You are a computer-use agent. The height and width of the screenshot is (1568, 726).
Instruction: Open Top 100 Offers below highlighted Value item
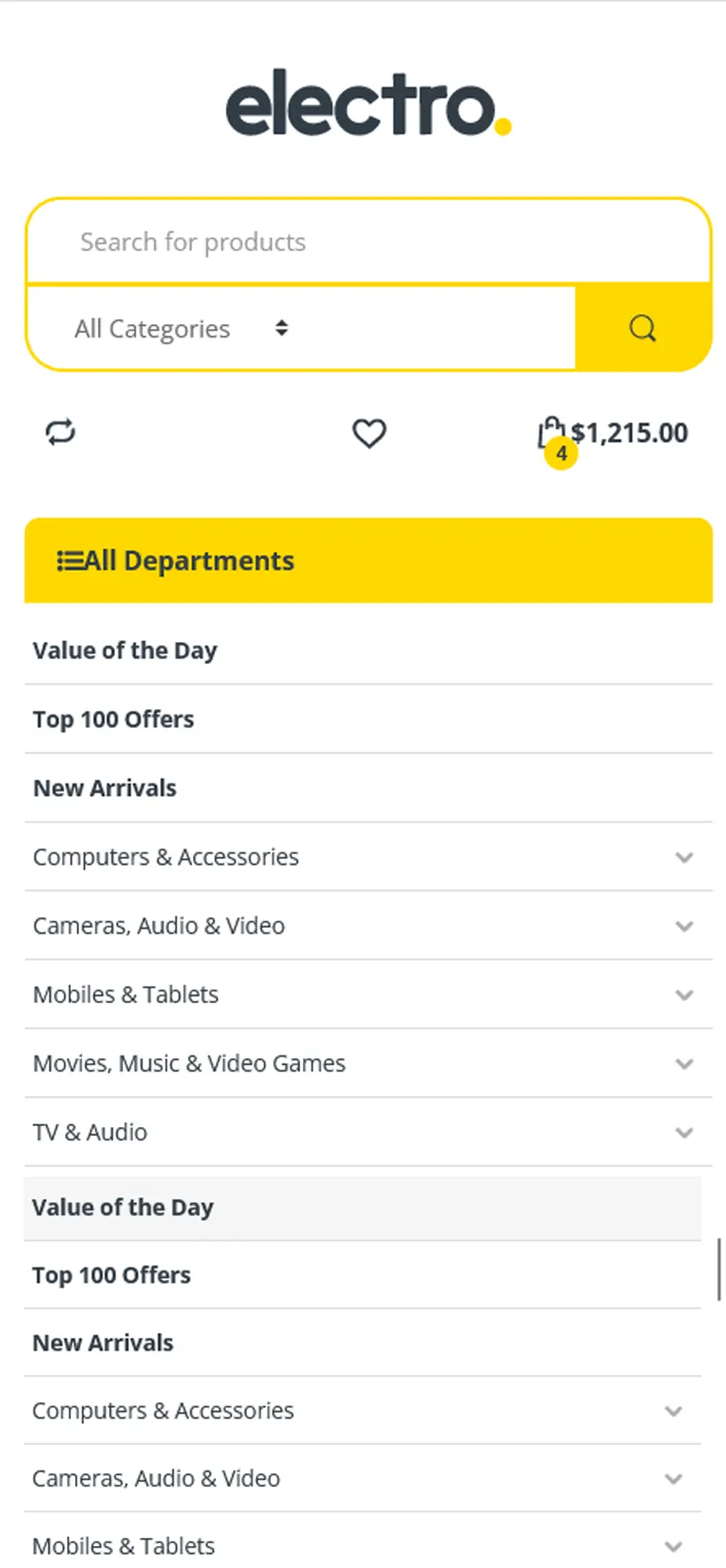coord(112,1275)
